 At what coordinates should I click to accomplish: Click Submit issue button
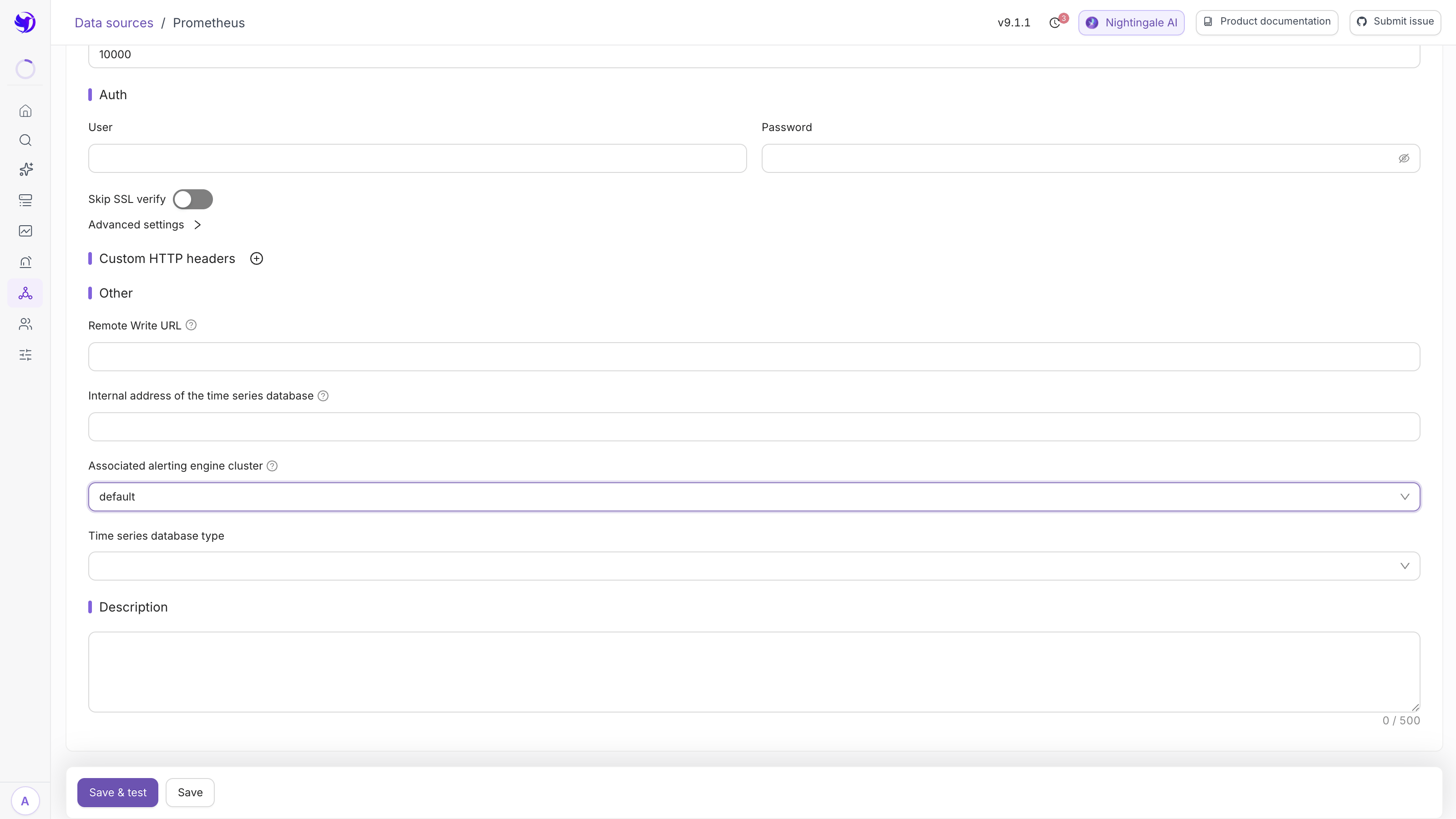1395,23
